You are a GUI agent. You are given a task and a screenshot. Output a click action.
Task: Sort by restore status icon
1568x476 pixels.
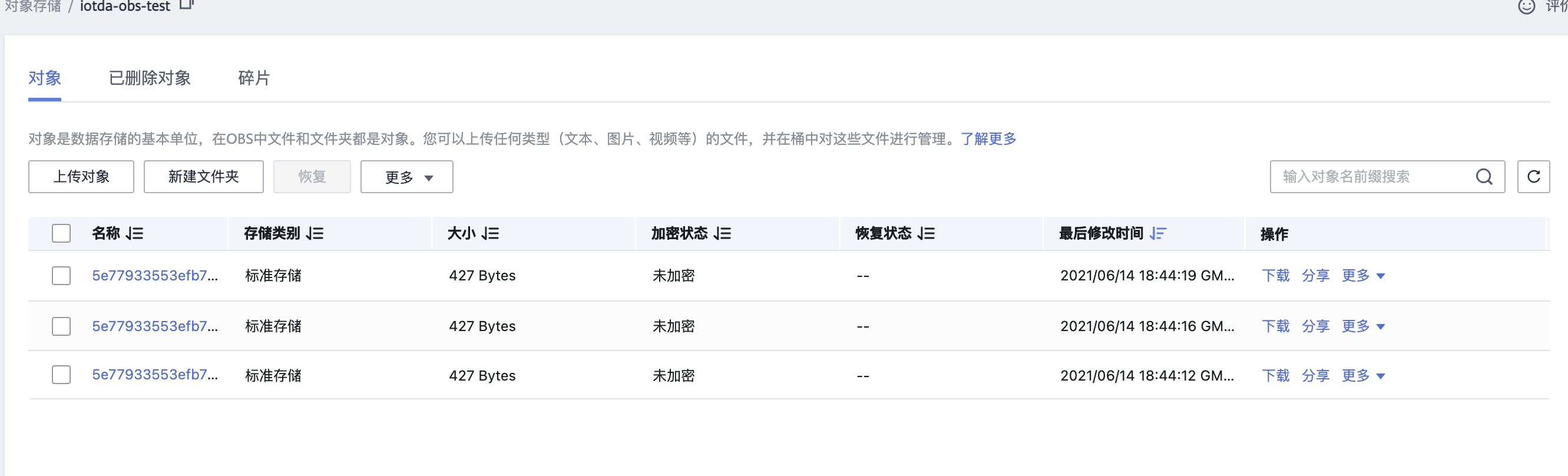[x=927, y=233]
